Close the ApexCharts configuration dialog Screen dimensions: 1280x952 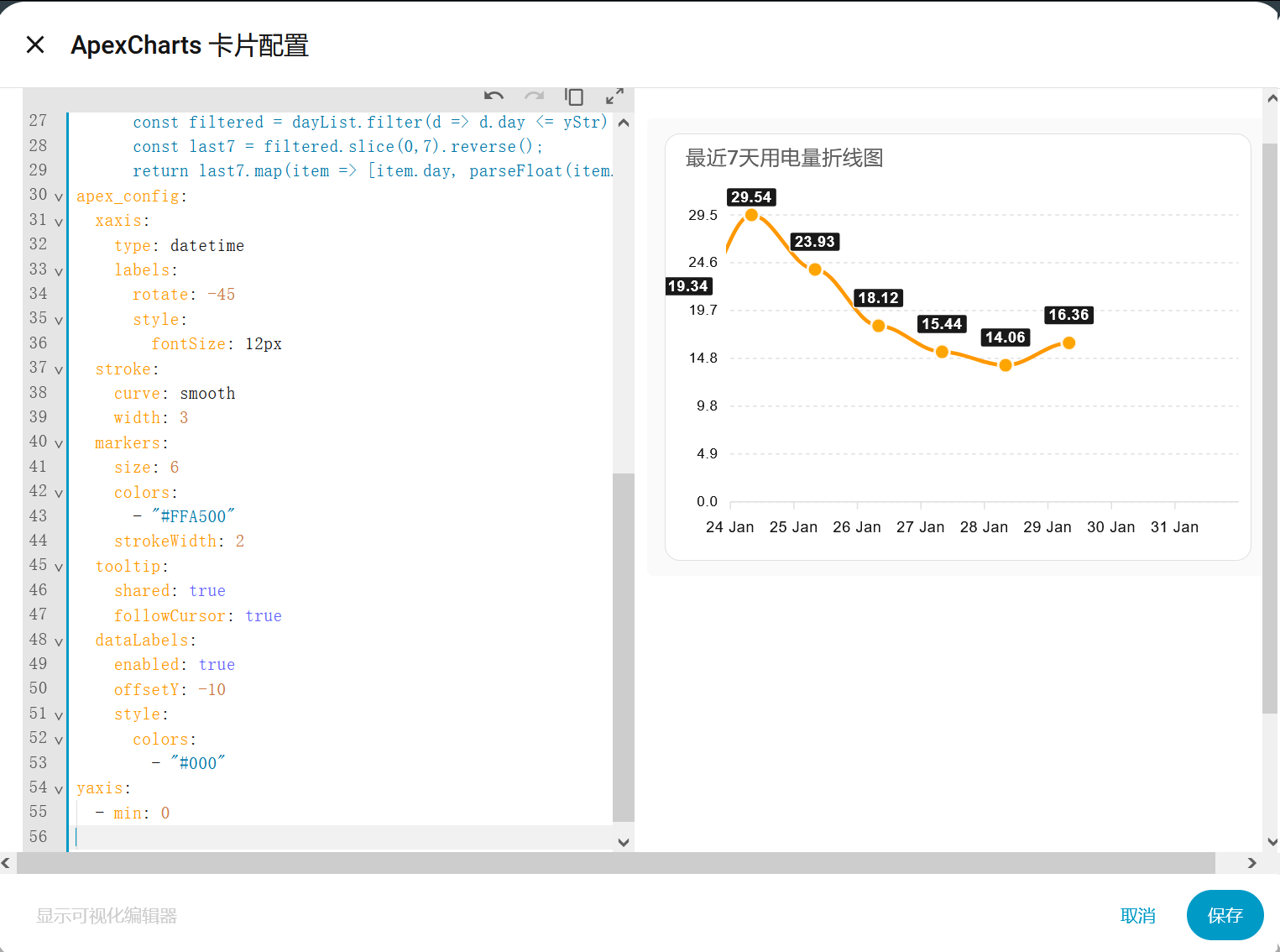35,44
